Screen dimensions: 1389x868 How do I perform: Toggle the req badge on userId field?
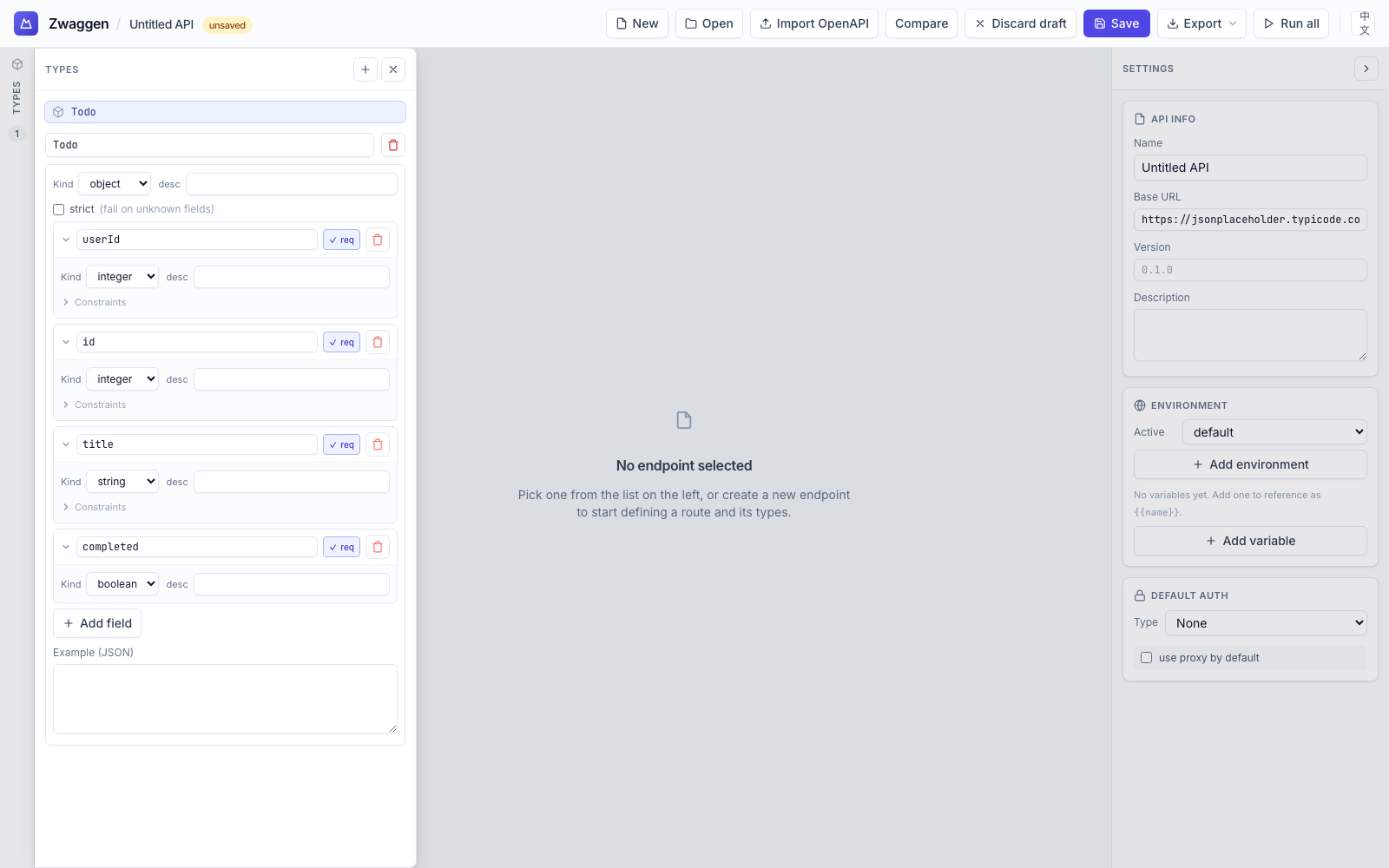(341, 240)
